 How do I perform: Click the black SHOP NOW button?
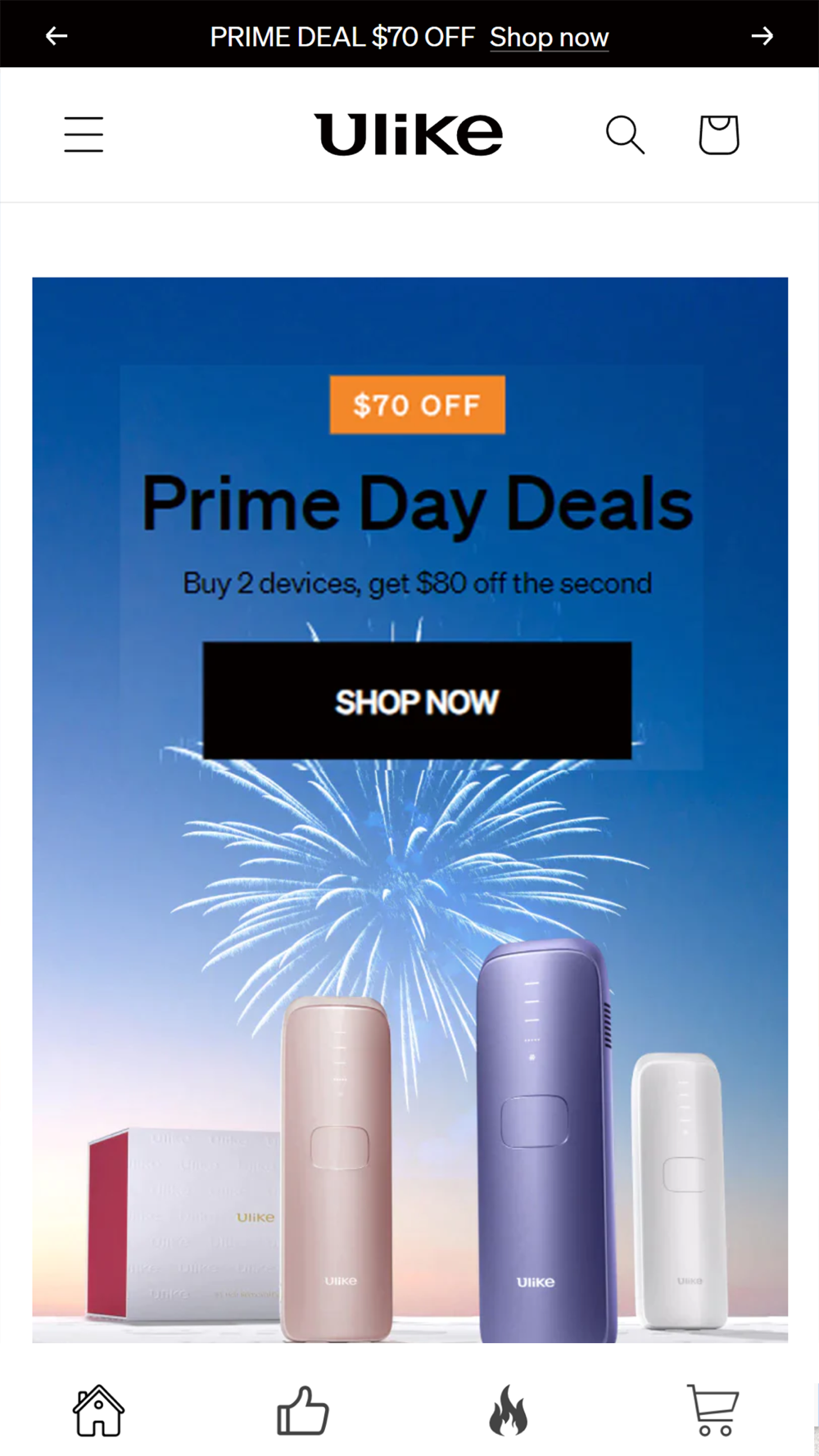417,701
